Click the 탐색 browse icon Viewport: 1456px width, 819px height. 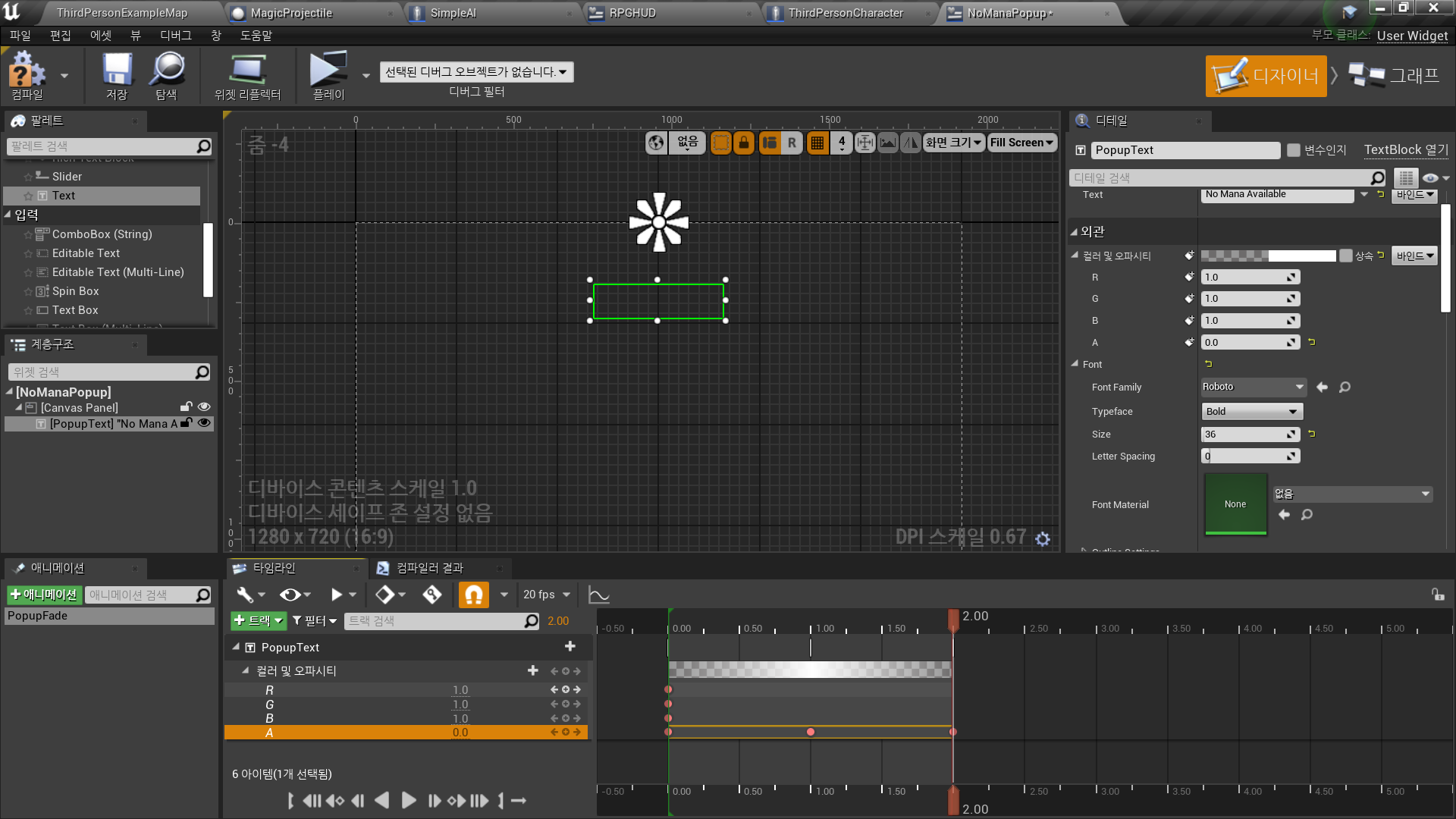[166, 74]
